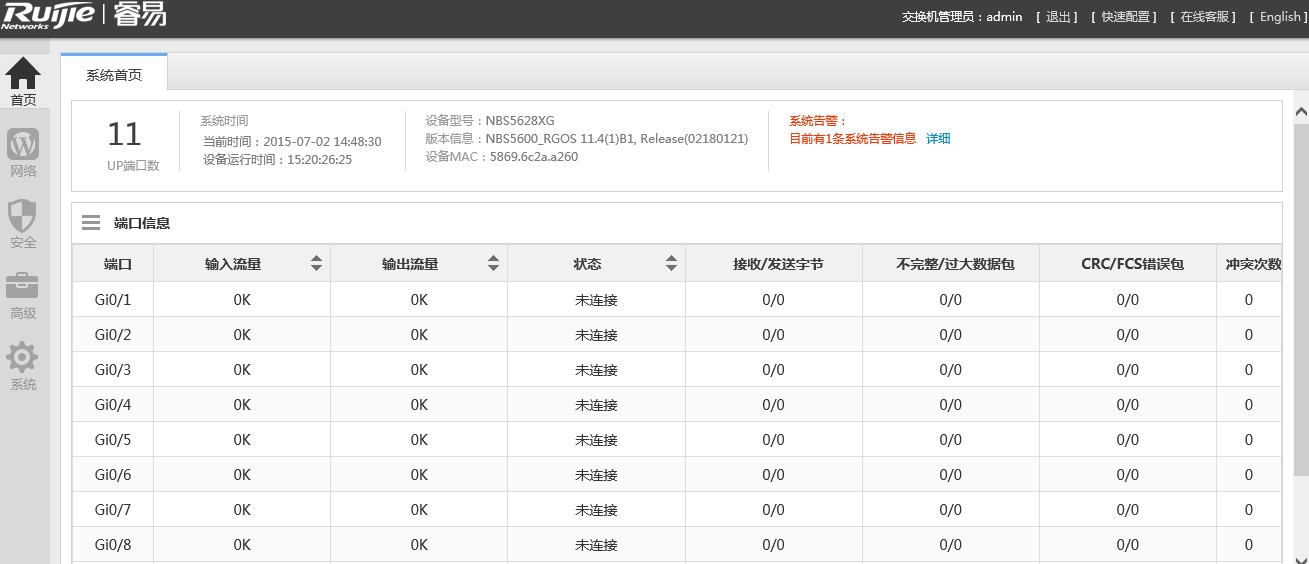Image resolution: width=1309 pixels, height=564 pixels.
Task: Switch language to English
Action: [x=1279, y=17]
